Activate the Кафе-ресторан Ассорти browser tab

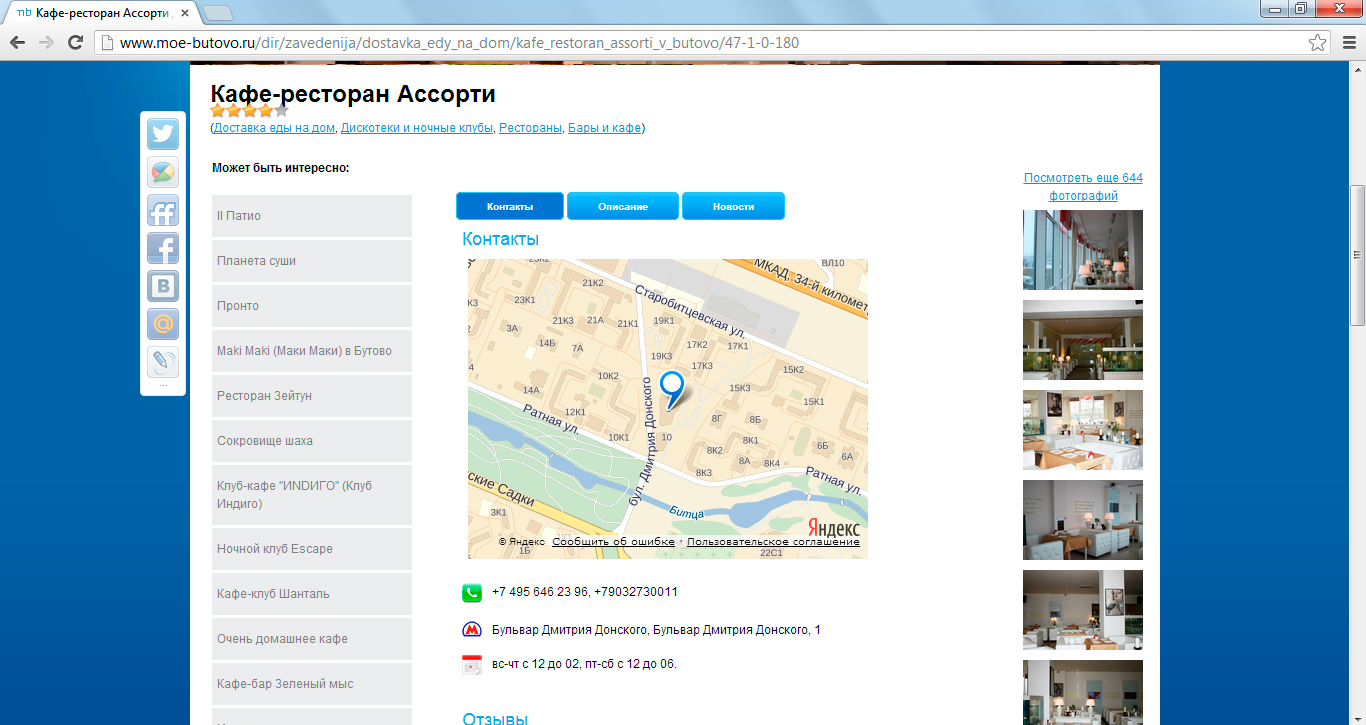point(100,13)
